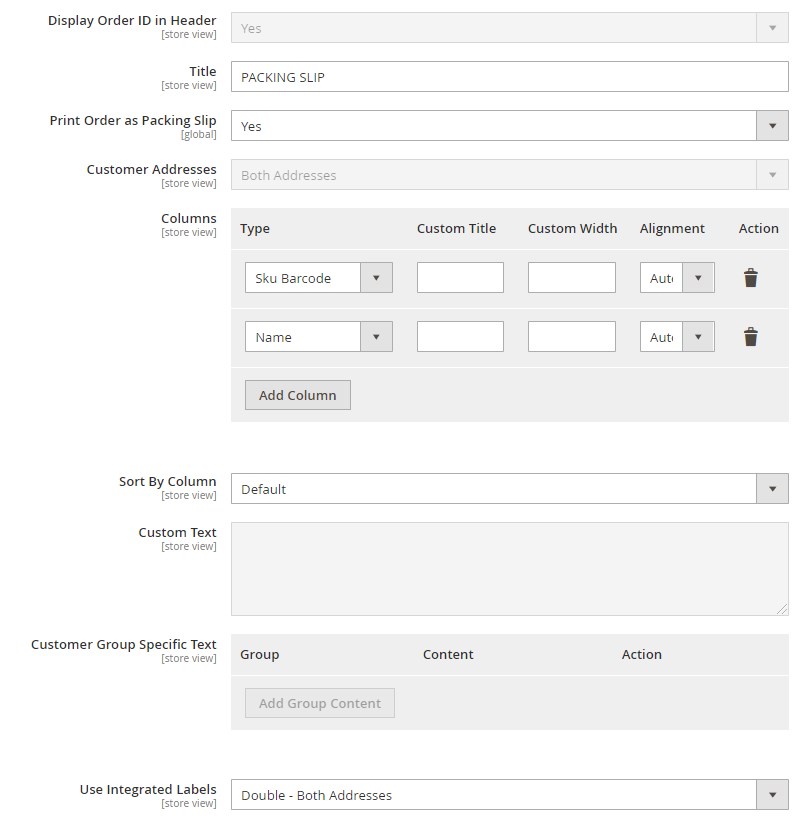Click the Title input field
This screenshot has height=821, width=794.
pyautogui.click(x=509, y=77)
